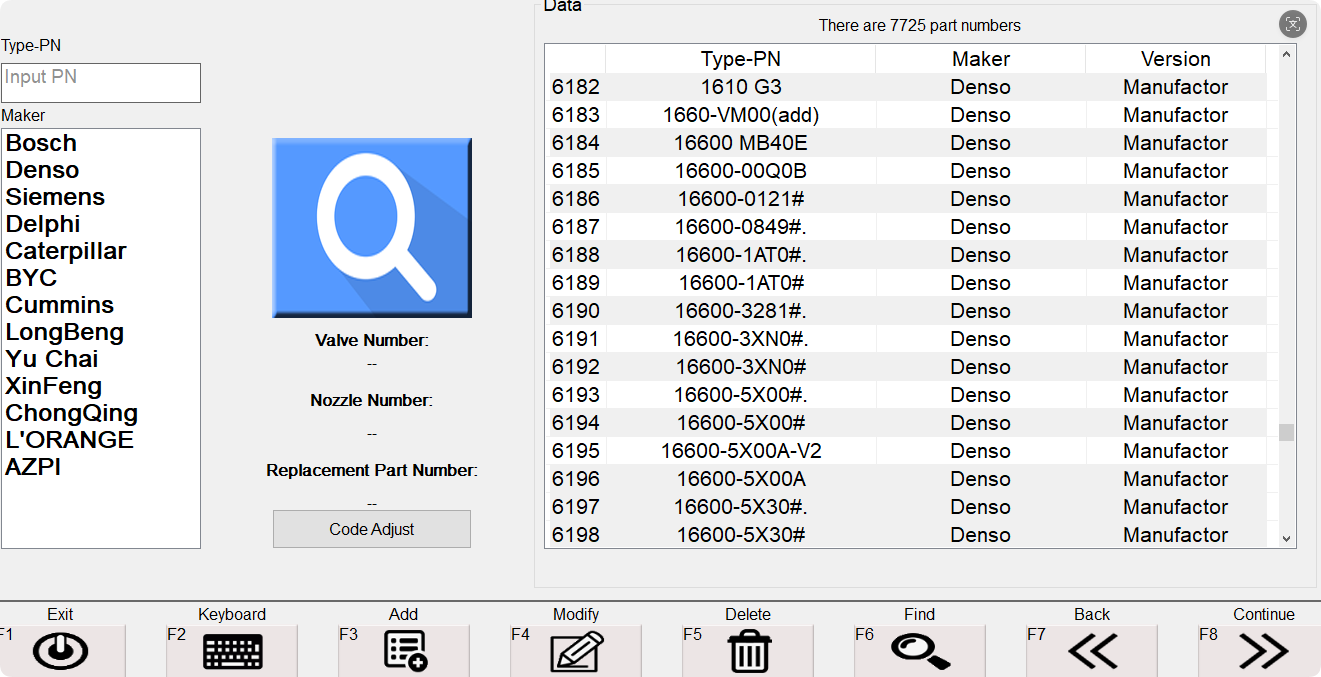Image resolution: width=1321 pixels, height=677 pixels.
Task: Click the Back double-arrow icon
Action: (x=1091, y=650)
